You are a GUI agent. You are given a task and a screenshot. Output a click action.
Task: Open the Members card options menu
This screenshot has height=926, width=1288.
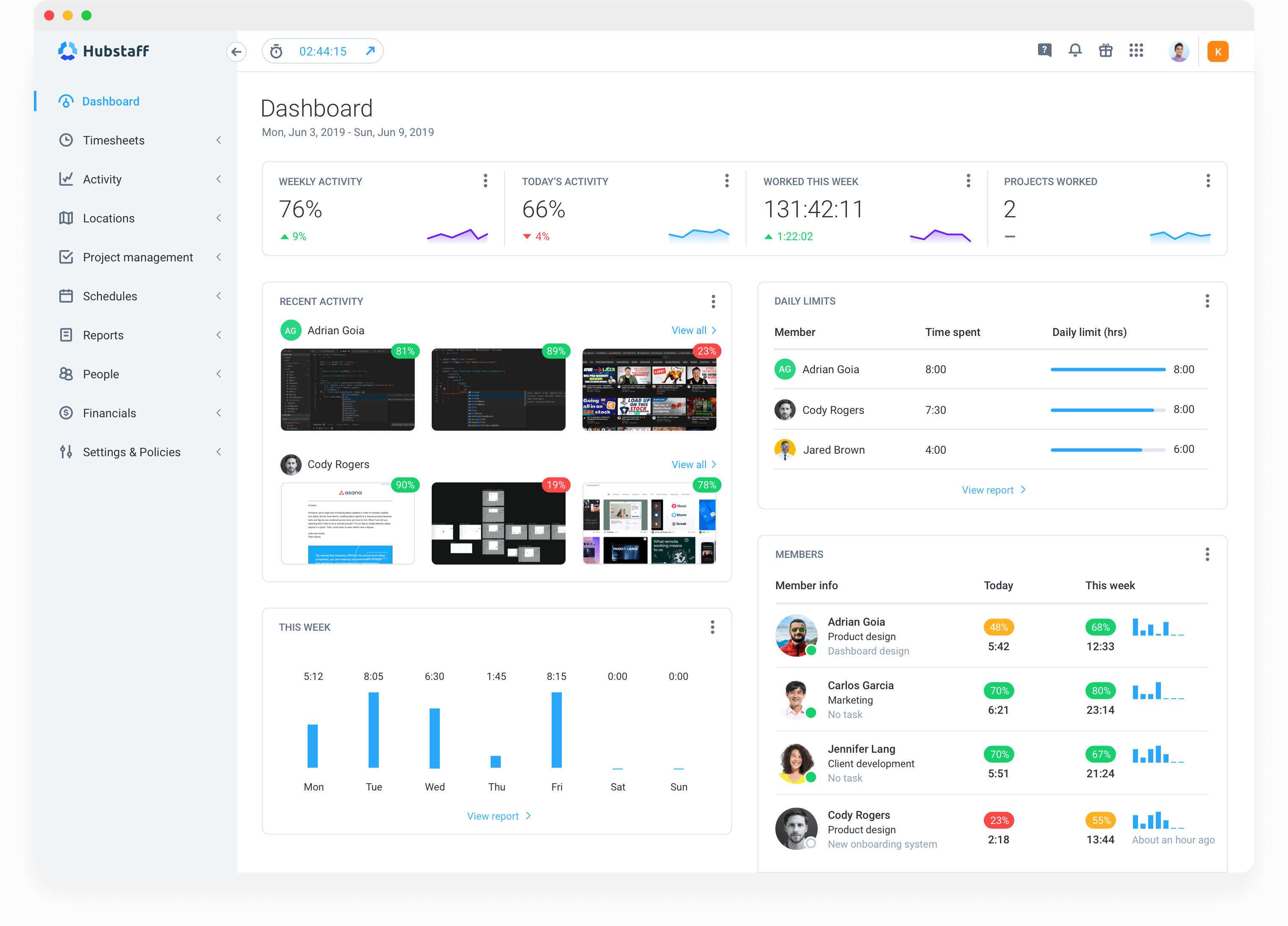pyautogui.click(x=1207, y=554)
